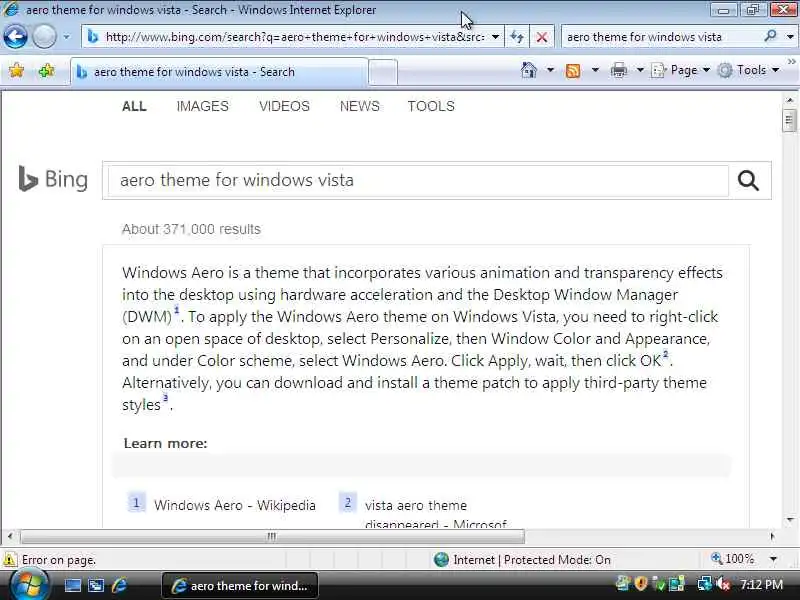
Task: Select the ALL results tab
Action: 134,106
